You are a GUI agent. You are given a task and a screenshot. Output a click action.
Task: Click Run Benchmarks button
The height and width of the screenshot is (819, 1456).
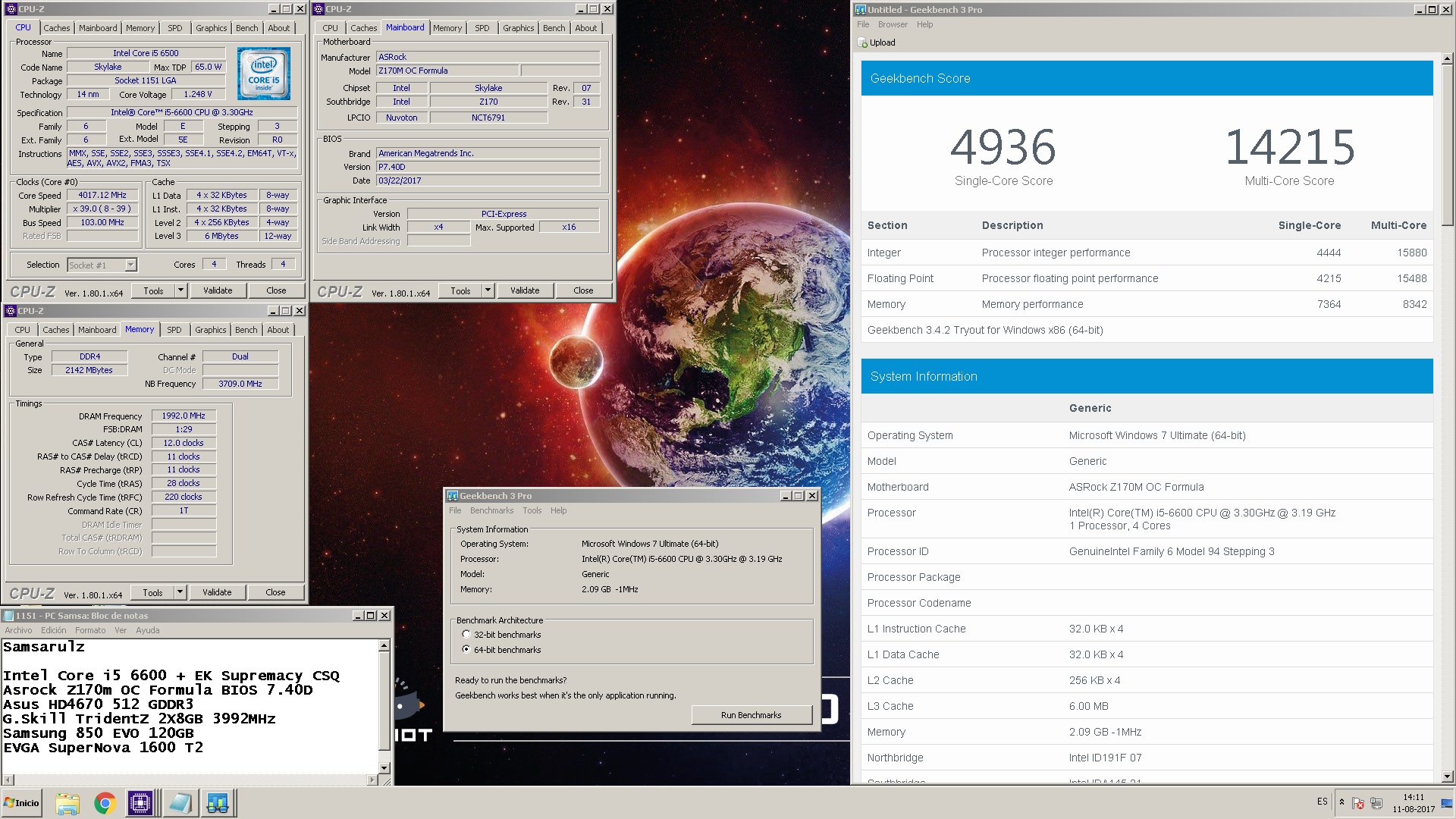click(x=751, y=715)
